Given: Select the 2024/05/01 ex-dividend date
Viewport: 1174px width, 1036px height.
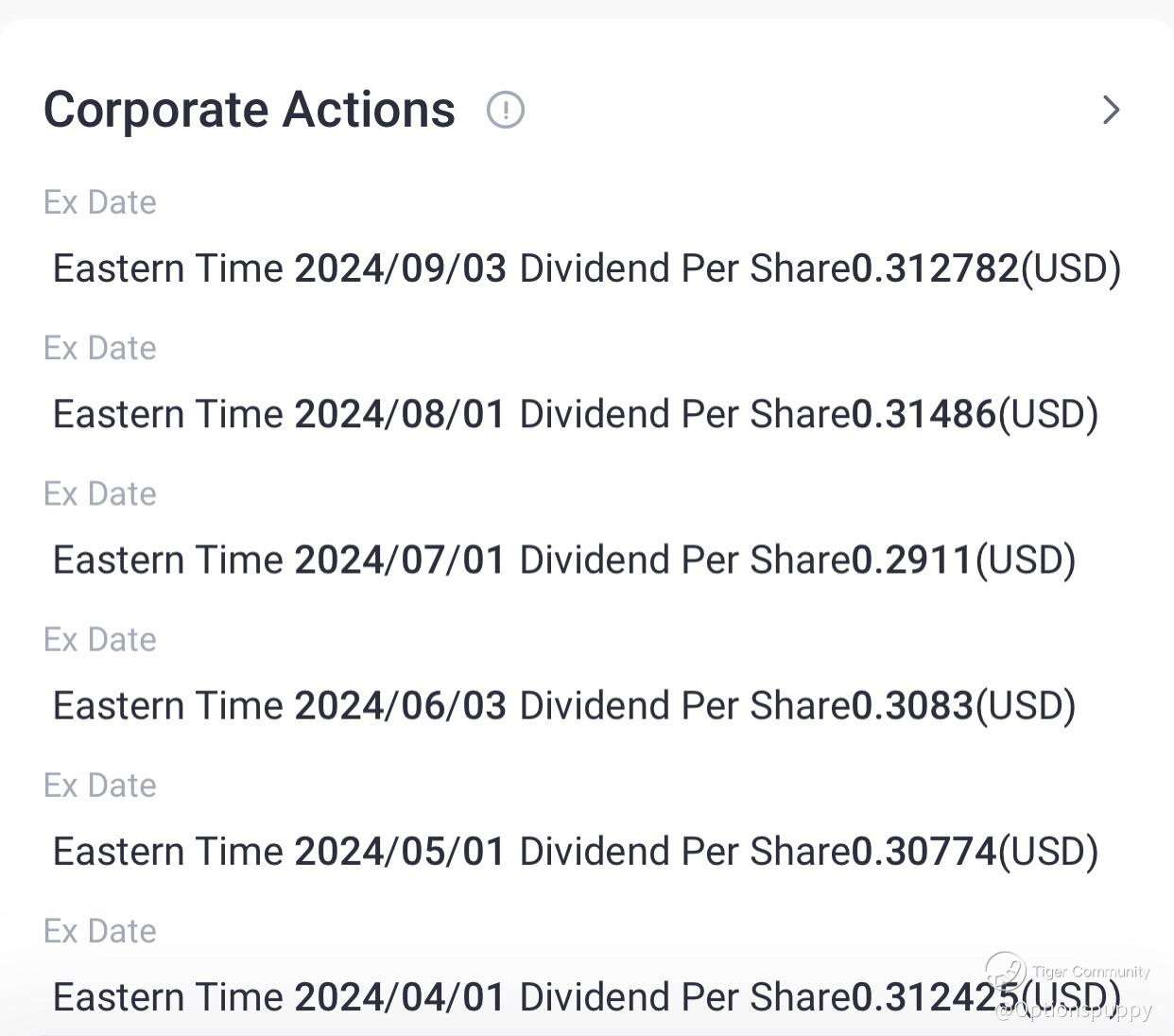Looking at the screenshot, I should click(x=401, y=852).
